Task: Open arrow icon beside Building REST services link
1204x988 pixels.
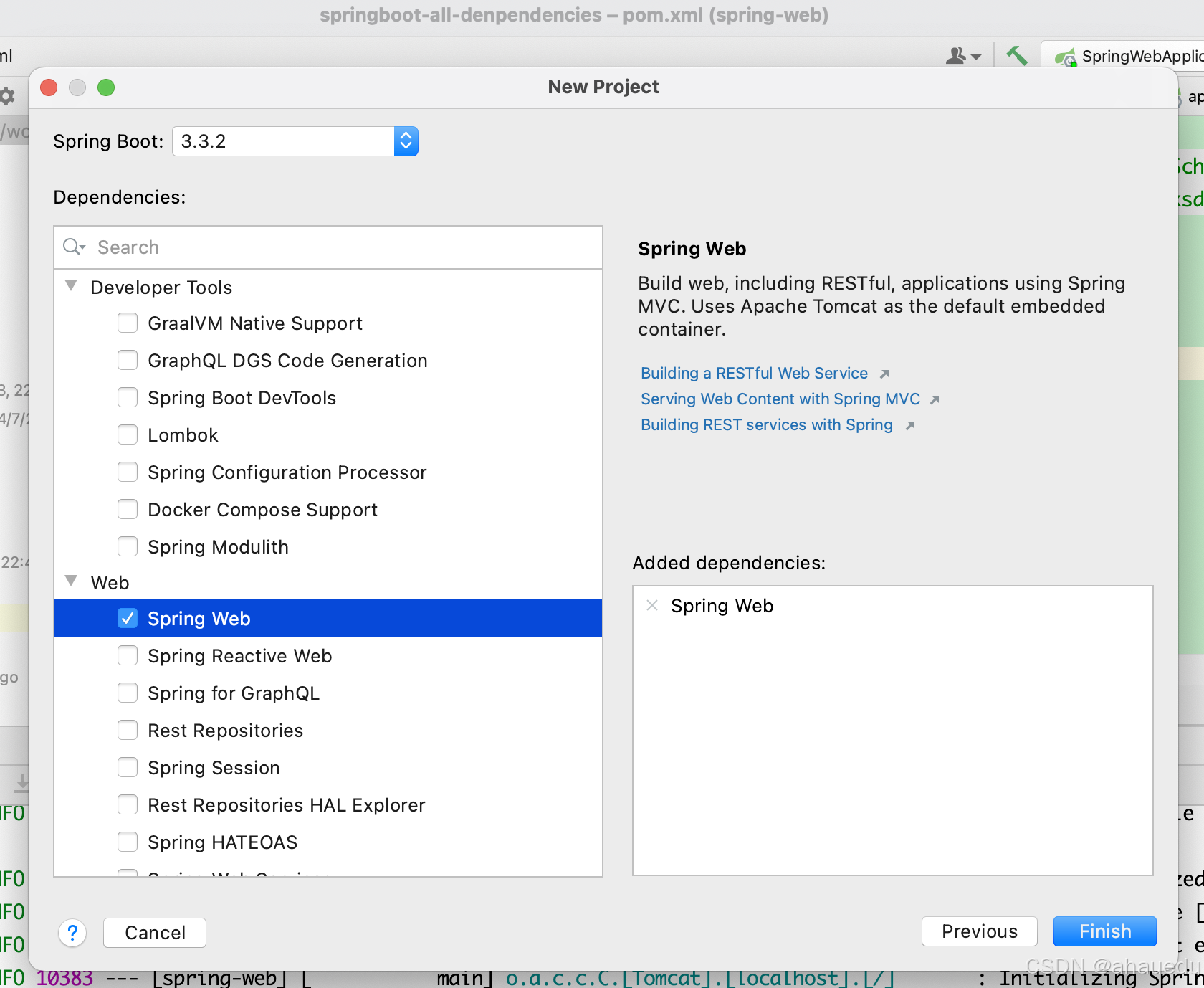Action: pos(910,426)
